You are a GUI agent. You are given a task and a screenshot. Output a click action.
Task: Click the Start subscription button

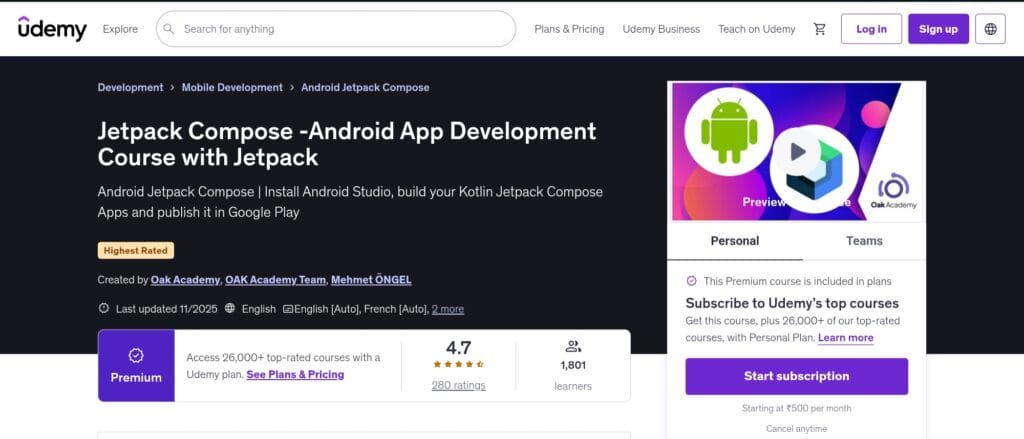coord(796,376)
